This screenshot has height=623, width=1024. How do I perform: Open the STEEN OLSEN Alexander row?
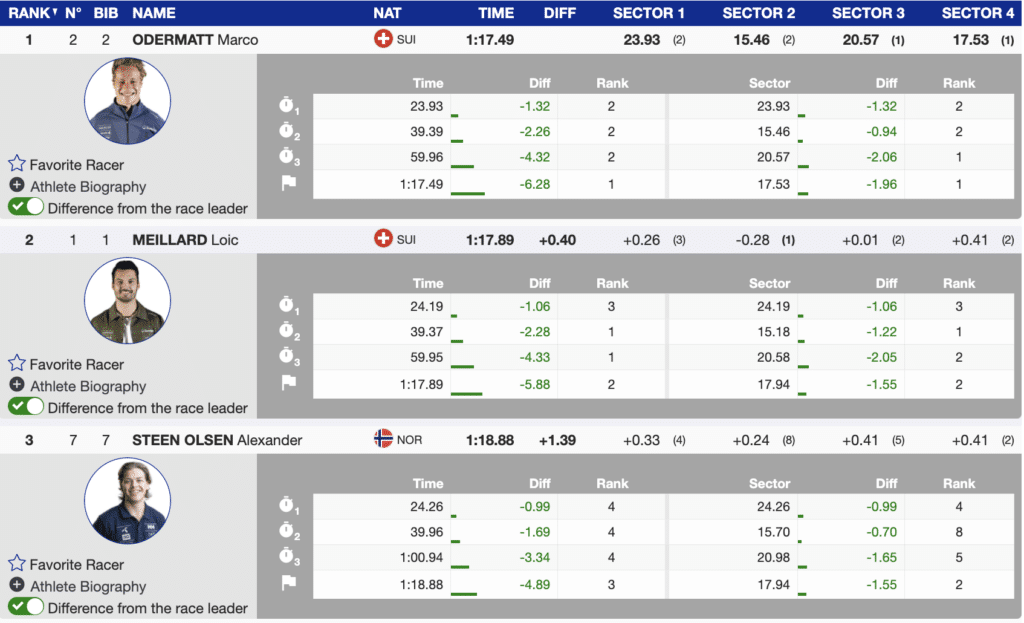tap(217, 440)
